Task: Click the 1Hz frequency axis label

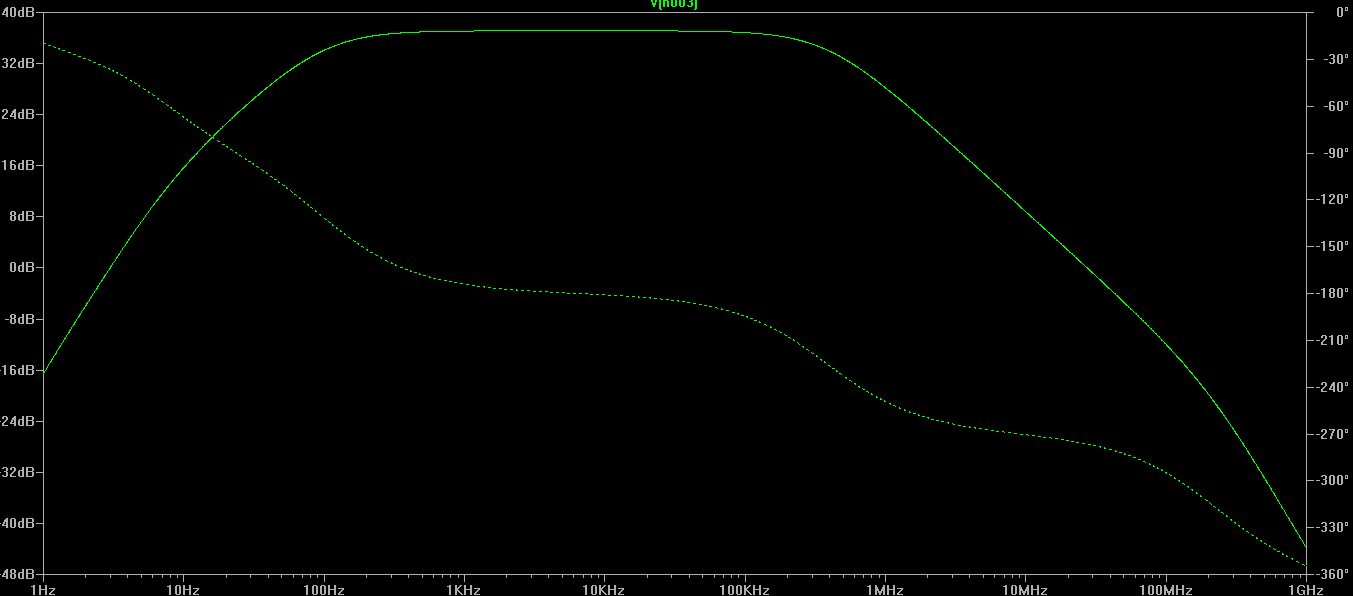Action: (43, 590)
